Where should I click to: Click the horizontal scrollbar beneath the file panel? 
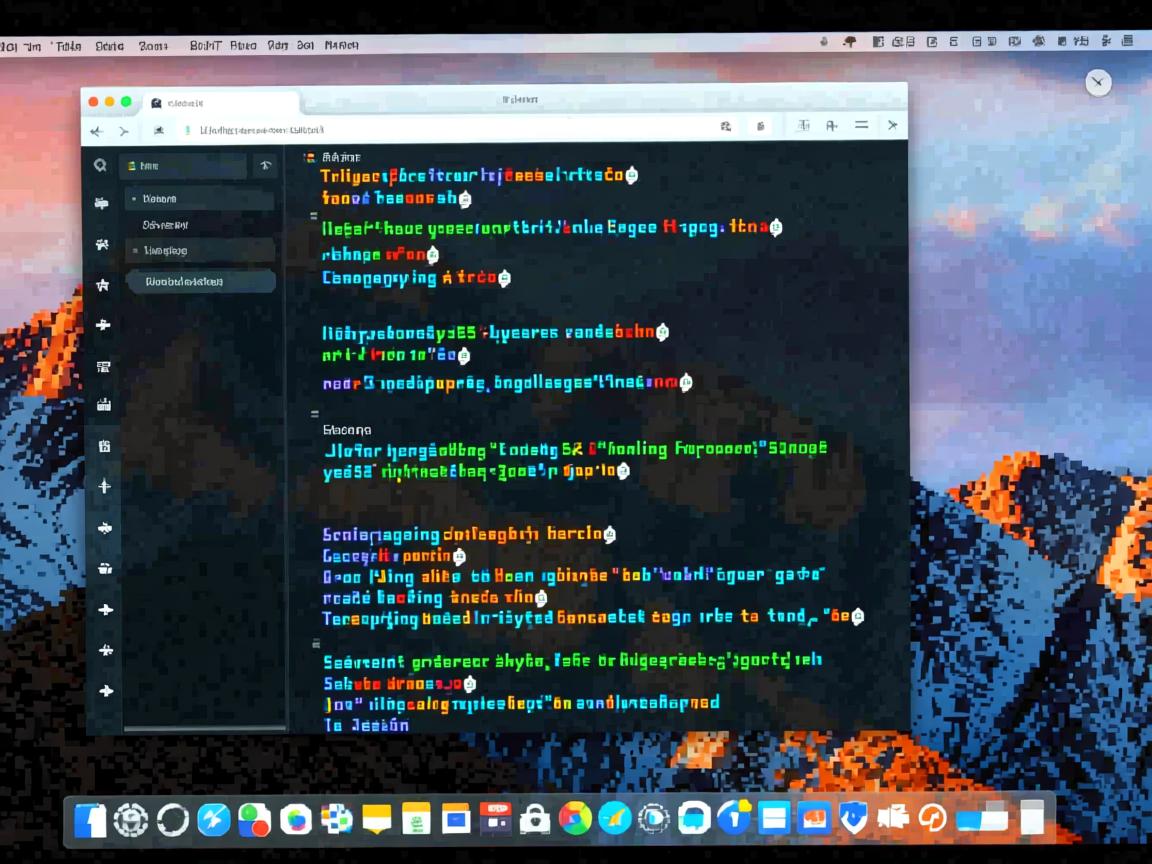tap(200, 728)
